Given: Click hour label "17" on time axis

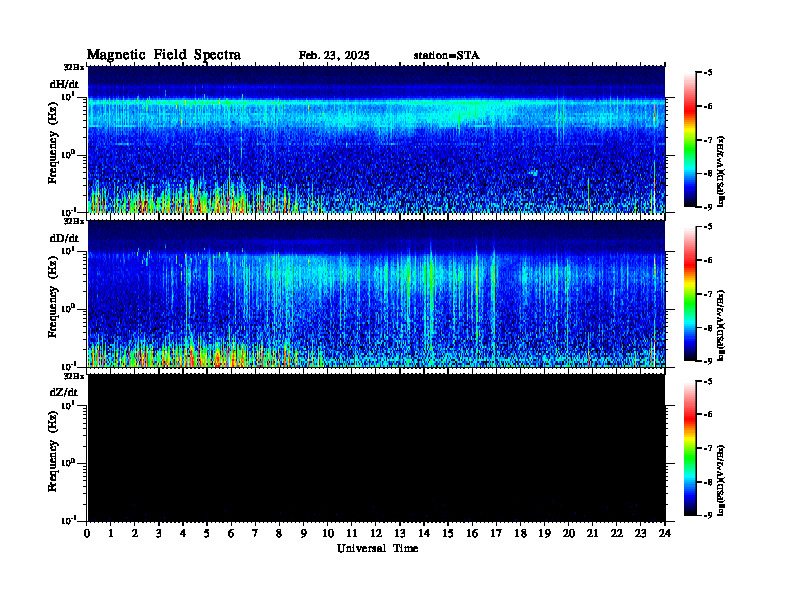Looking at the screenshot, I should tap(497, 533).
